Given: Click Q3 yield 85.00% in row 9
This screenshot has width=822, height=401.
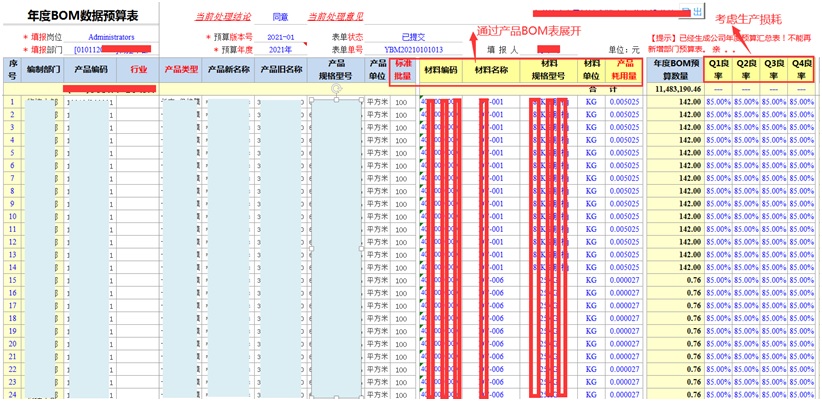Looking at the screenshot, I should tap(774, 203).
